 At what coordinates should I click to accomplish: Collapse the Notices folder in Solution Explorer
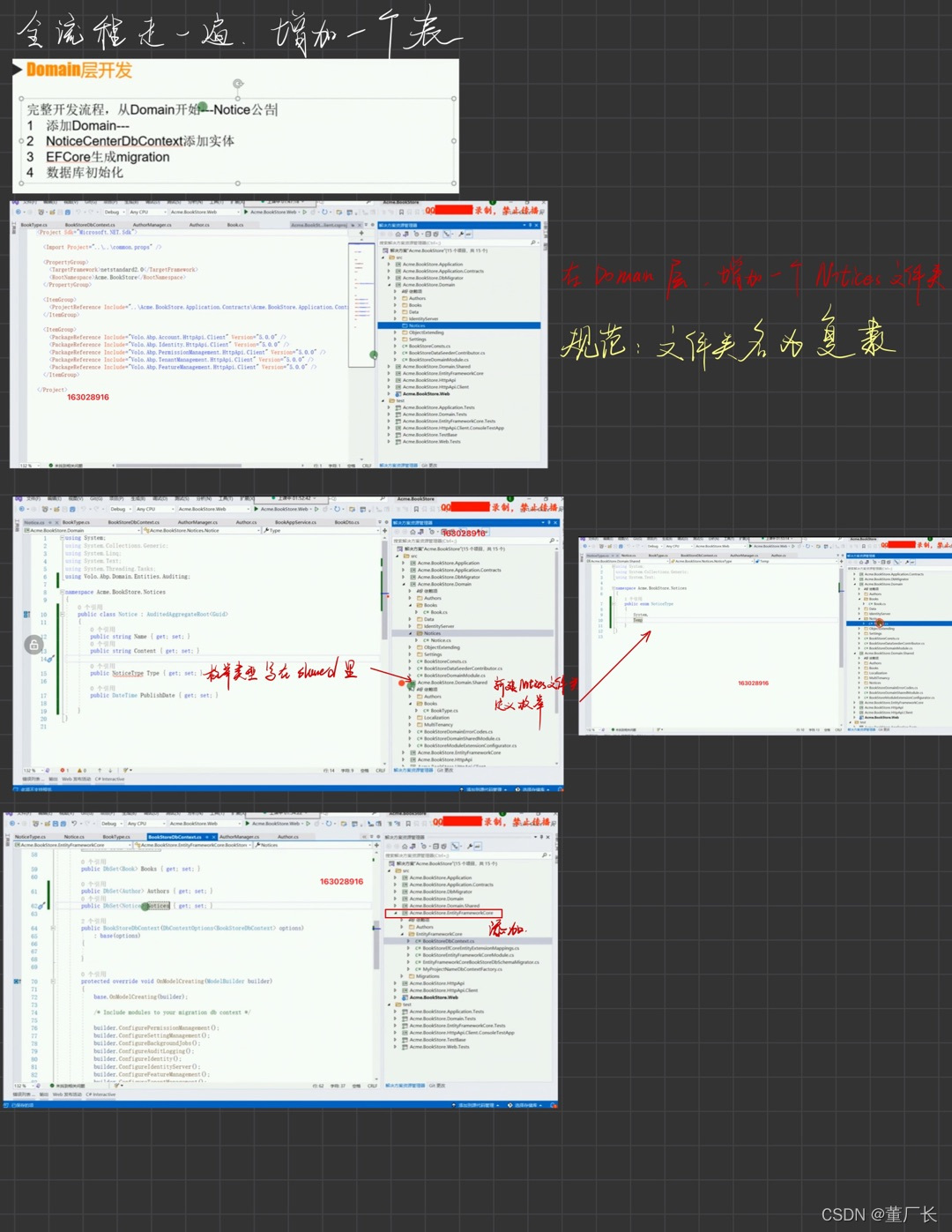click(411, 633)
